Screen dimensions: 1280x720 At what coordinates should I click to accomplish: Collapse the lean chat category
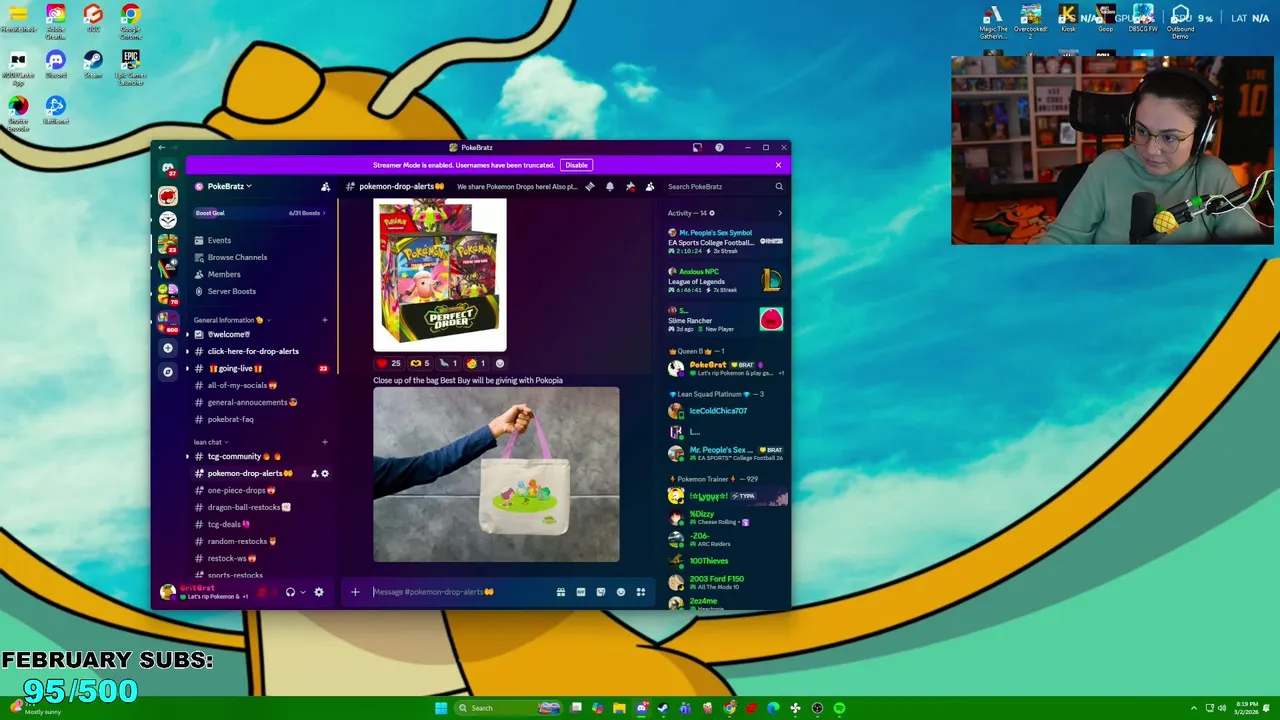point(211,442)
